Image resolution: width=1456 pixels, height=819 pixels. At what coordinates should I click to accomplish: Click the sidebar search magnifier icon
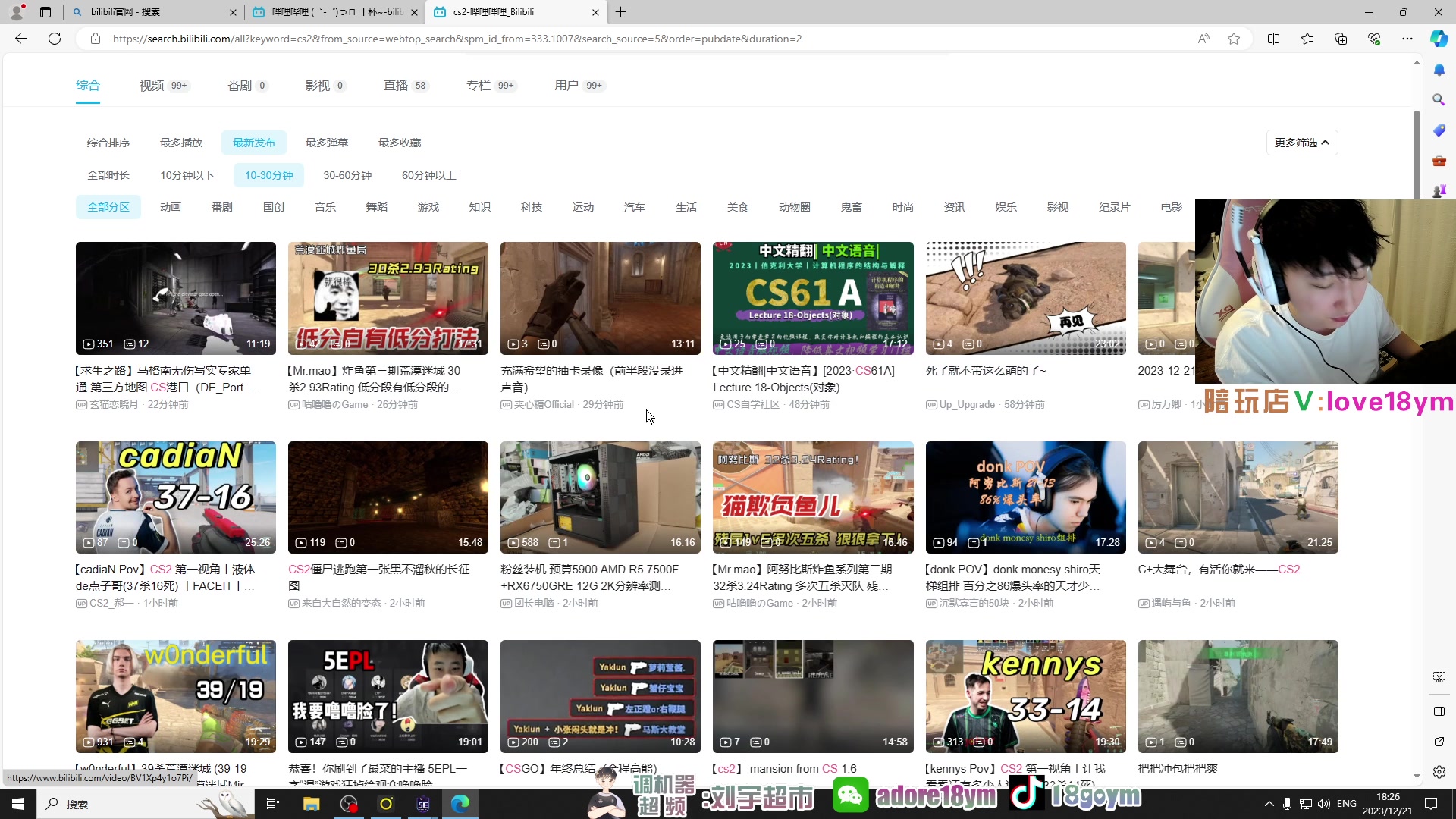(1439, 99)
